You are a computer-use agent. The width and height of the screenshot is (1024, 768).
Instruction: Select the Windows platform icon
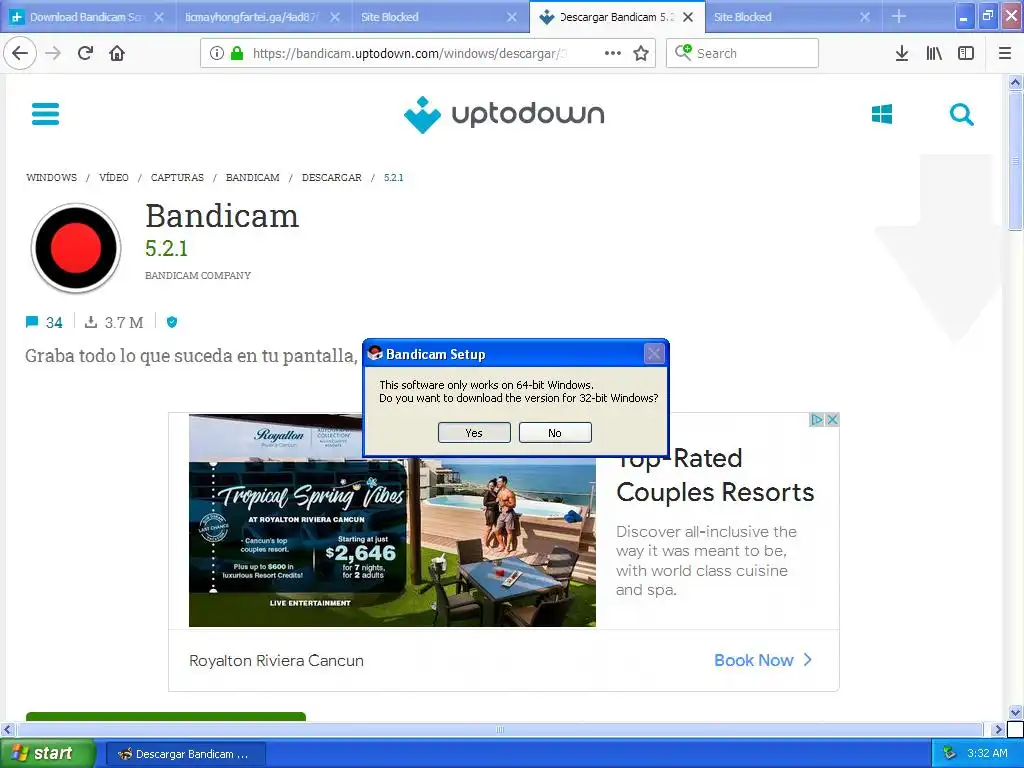pyautogui.click(x=882, y=114)
